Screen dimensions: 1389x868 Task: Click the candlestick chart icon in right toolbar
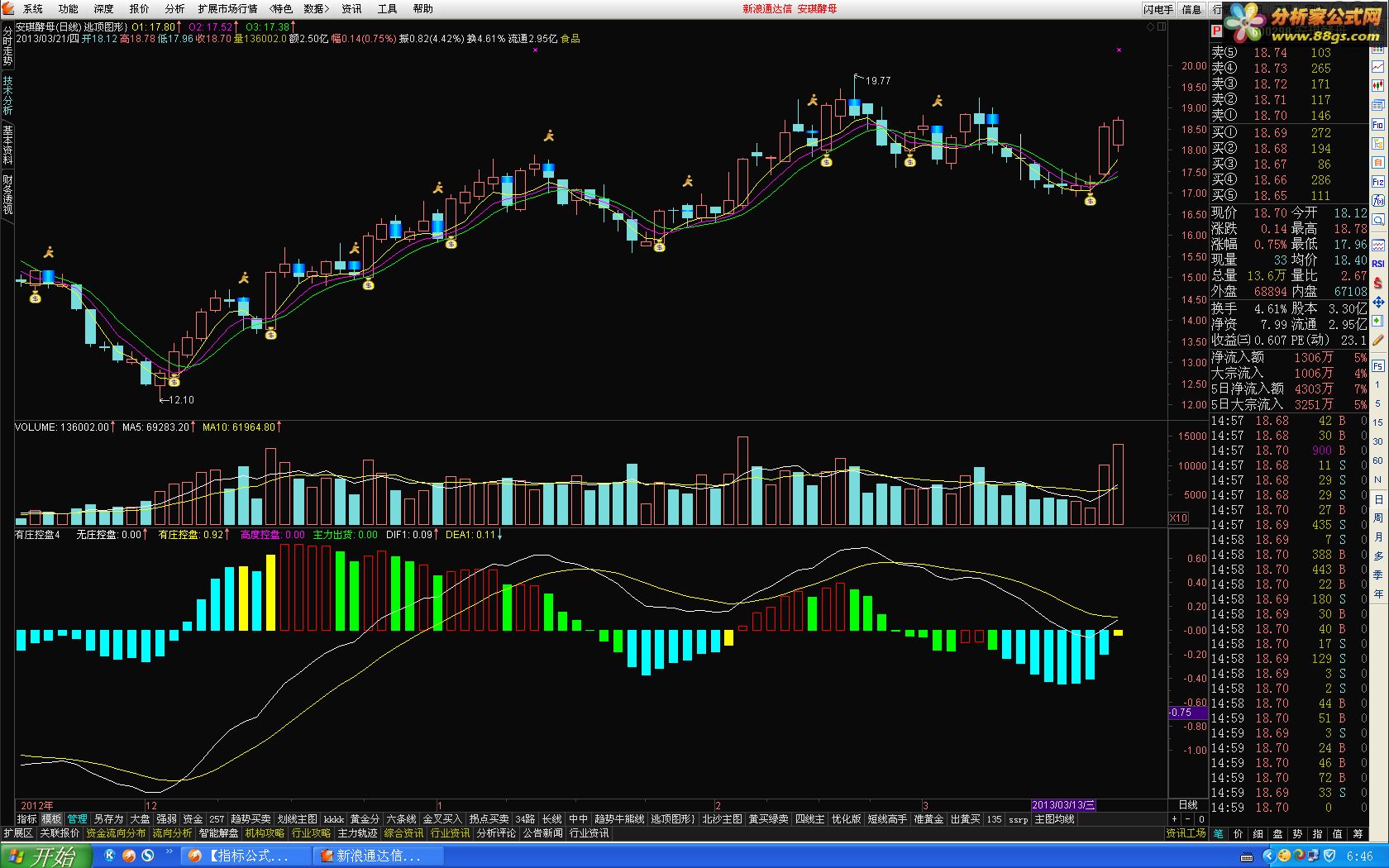(1378, 85)
